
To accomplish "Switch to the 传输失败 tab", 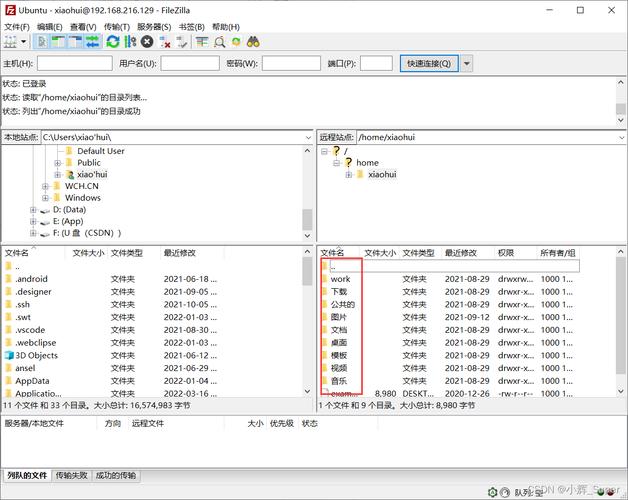I will click(x=71, y=476).
